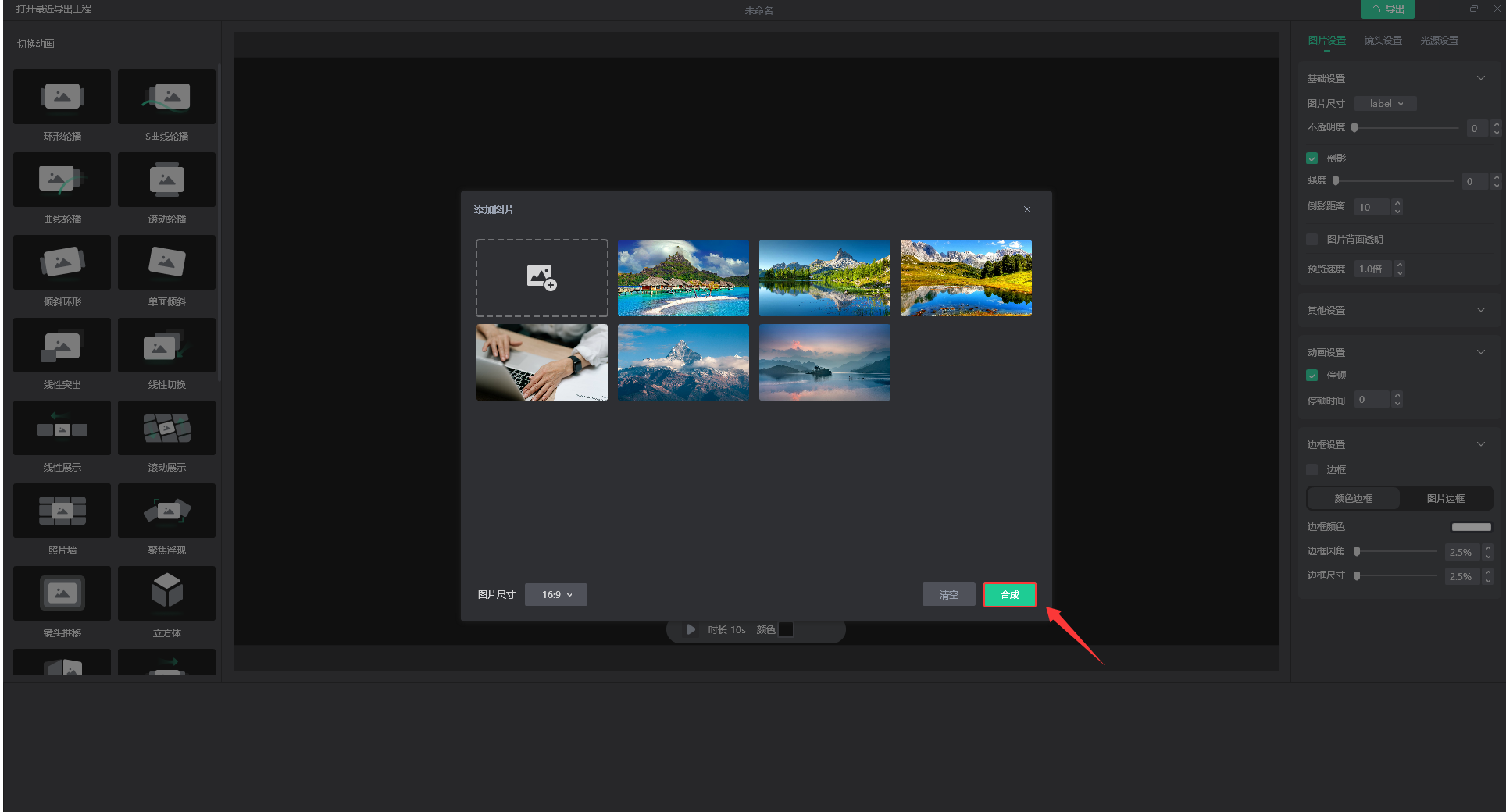The width and height of the screenshot is (1506, 812).
Task: Pick the 聚焦浮现 animation icon
Action: [x=166, y=511]
